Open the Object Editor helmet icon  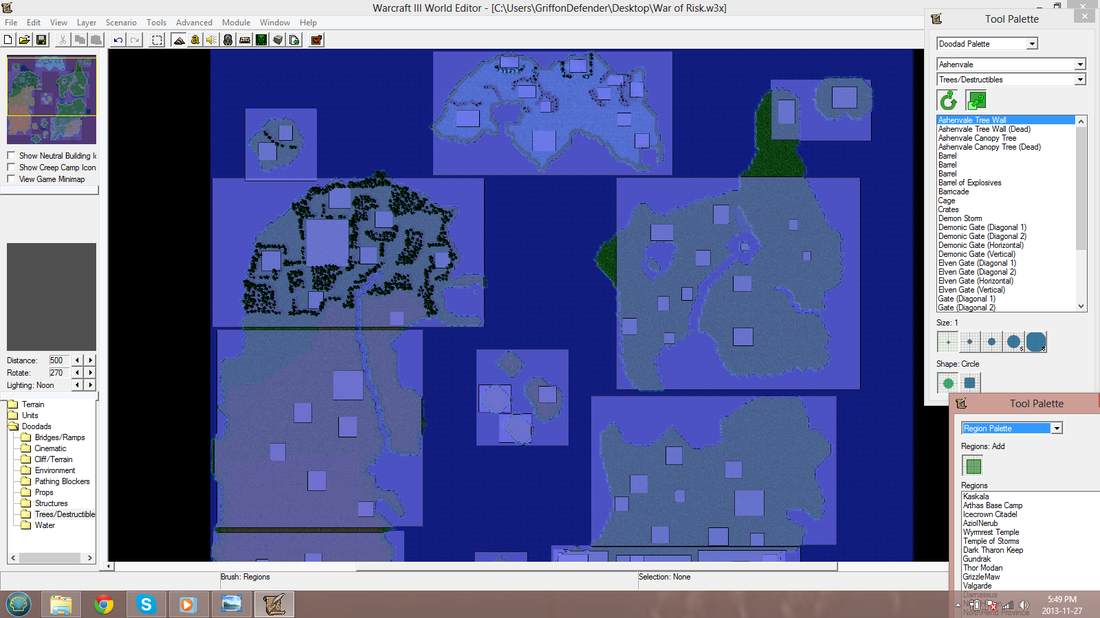[x=228, y=40]
